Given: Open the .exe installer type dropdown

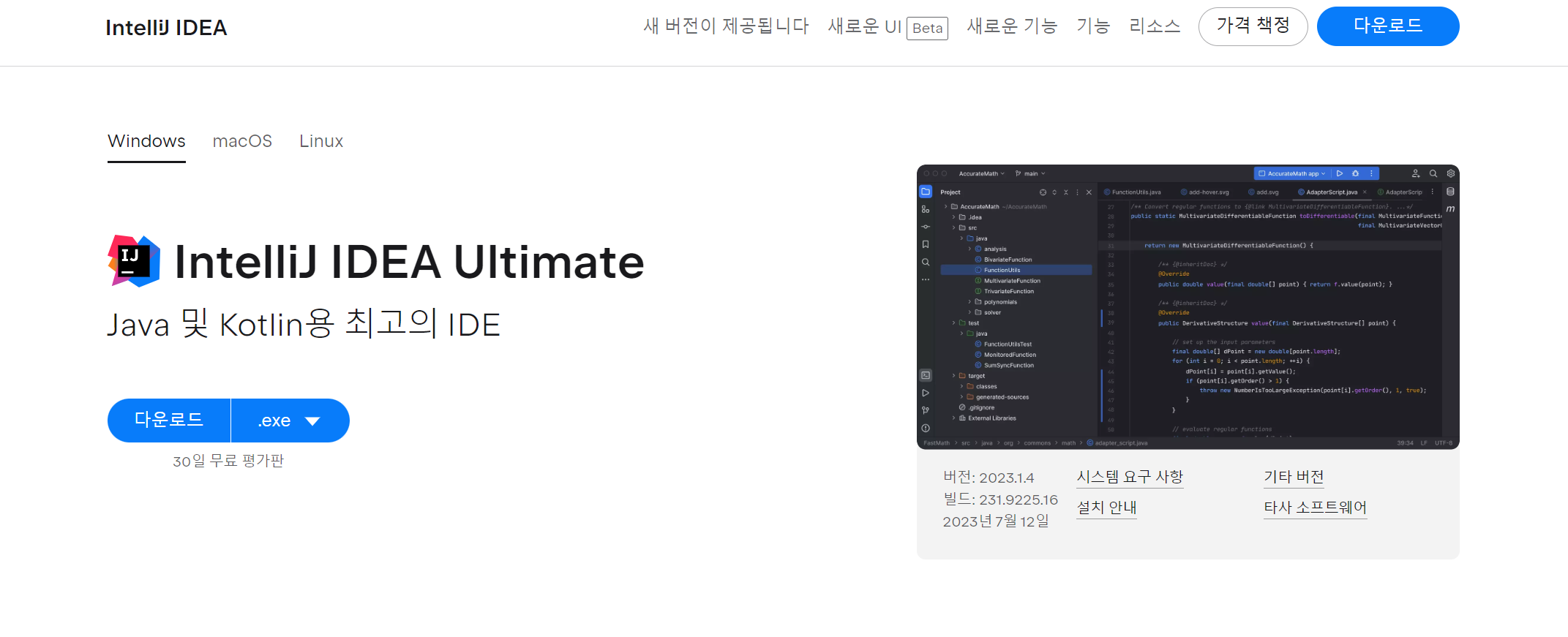Looking at the screenshot, I should pos(290,421).
